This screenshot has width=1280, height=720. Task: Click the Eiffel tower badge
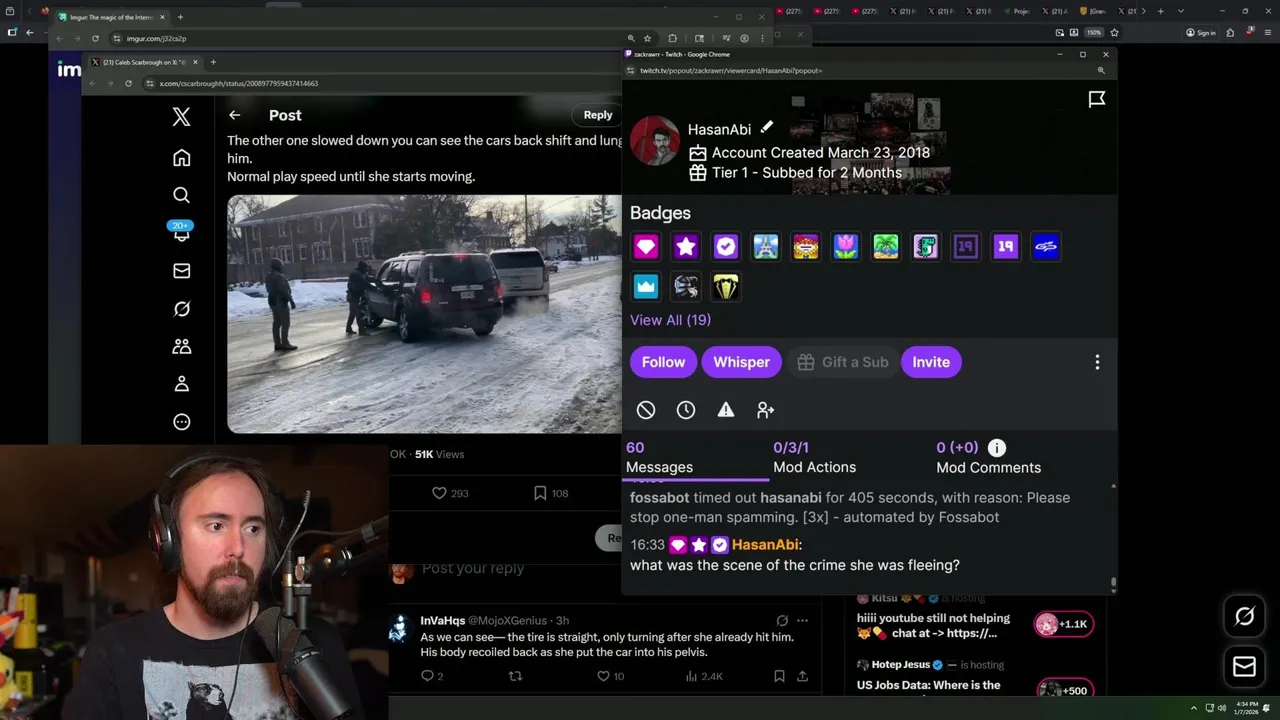(x=766, y=247)
